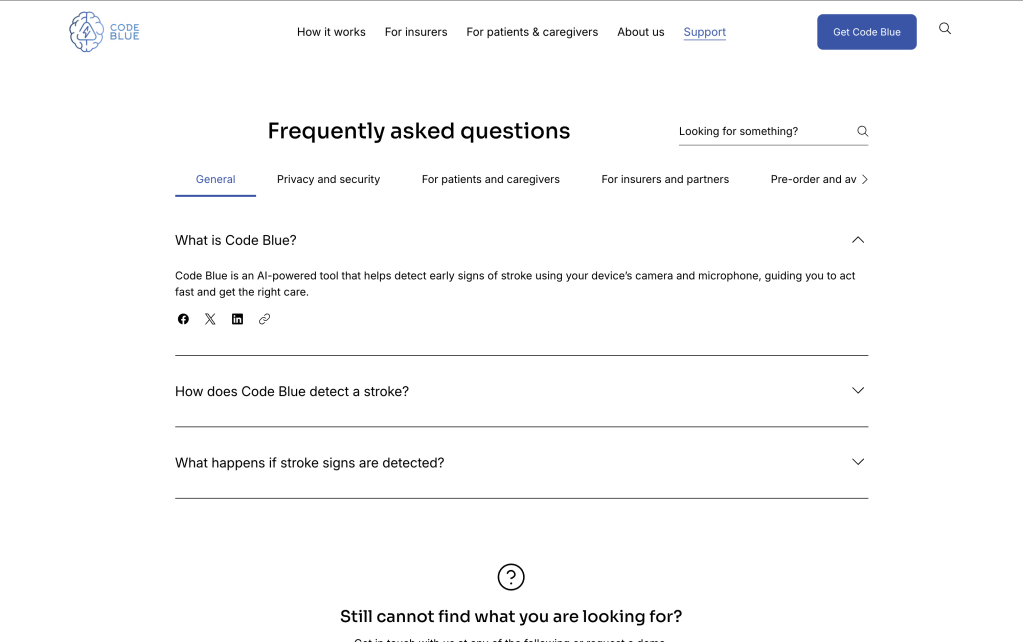Open the About us page
The height and width of the screenshot is (642, 1023).
tap(640, 32)
